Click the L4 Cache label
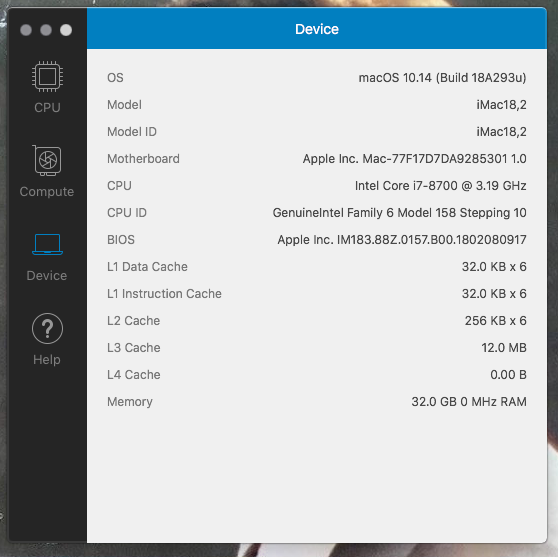Viewport: 558px width, 557px height. tap(133, 375)
